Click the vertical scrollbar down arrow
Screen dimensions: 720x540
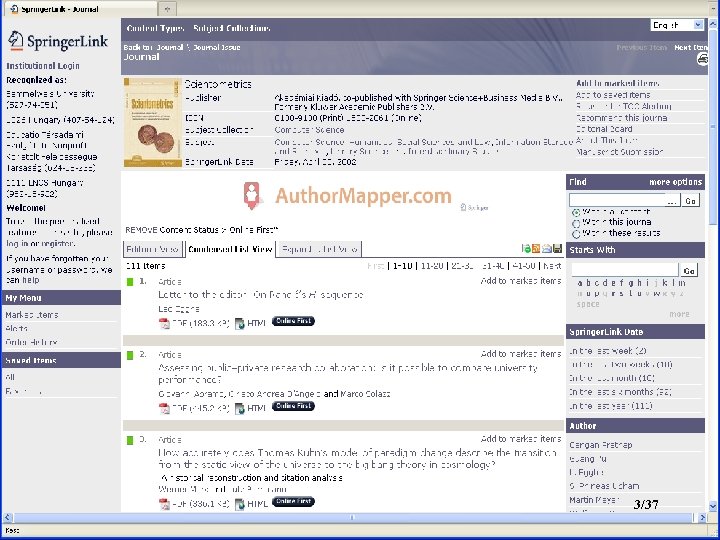713,506
